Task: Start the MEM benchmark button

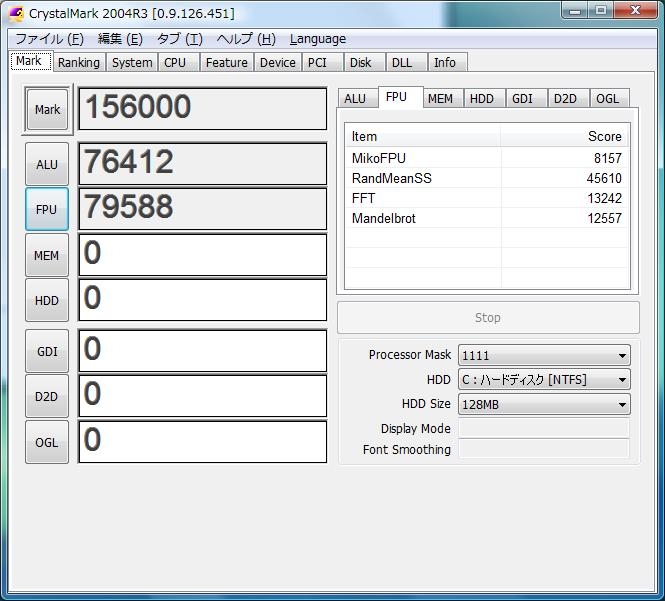Action: coord(47,255)
